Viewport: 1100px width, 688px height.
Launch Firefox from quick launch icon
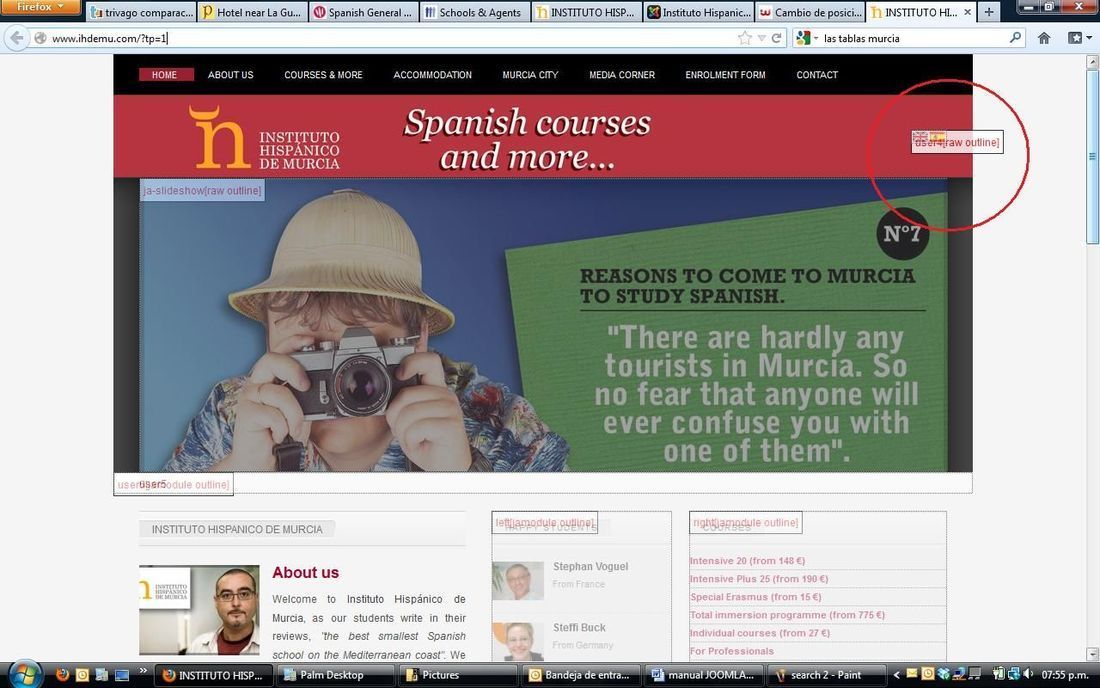pyautogui.click(x=62, y=675)
